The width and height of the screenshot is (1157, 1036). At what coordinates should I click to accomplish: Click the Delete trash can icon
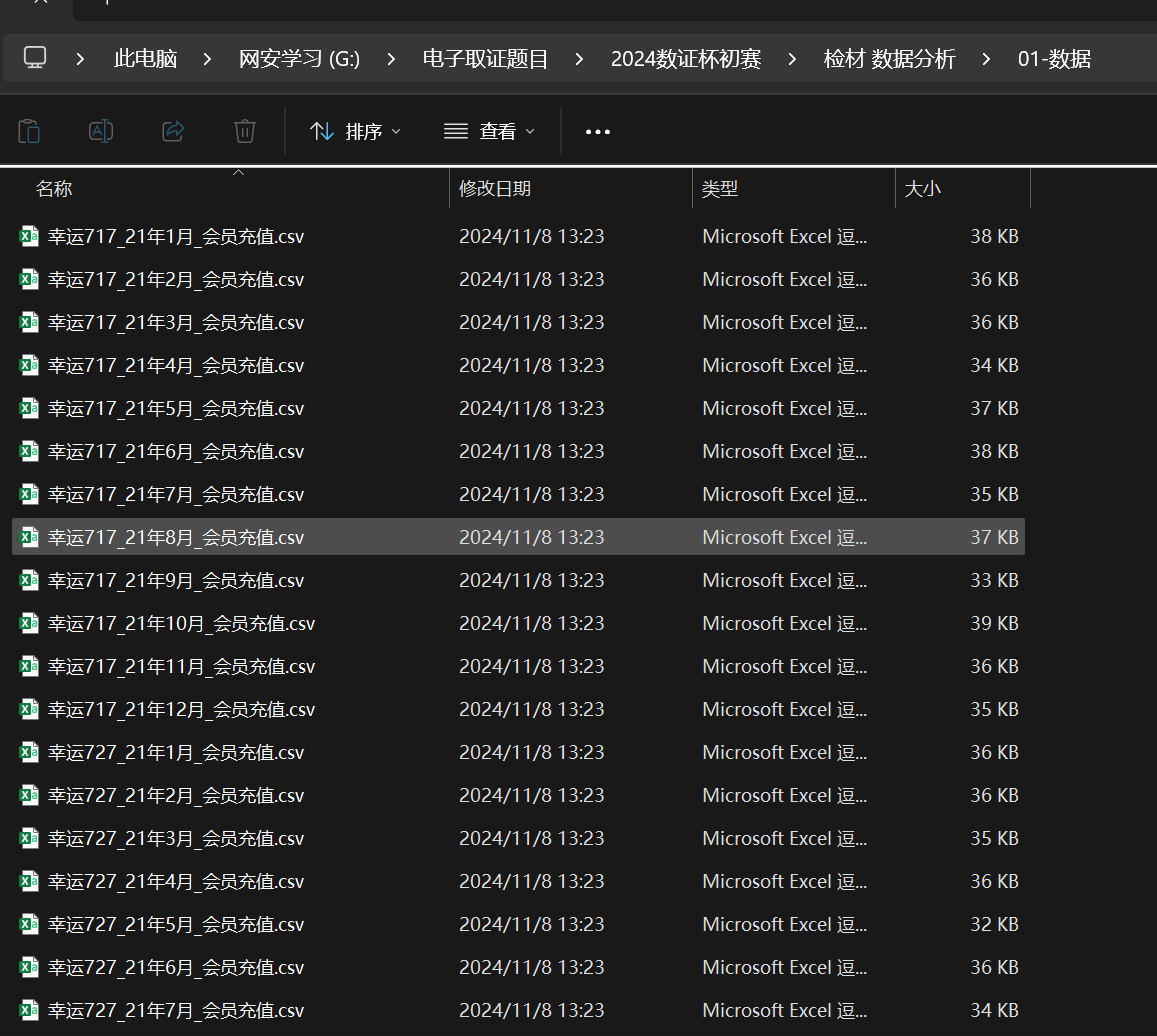245,131
